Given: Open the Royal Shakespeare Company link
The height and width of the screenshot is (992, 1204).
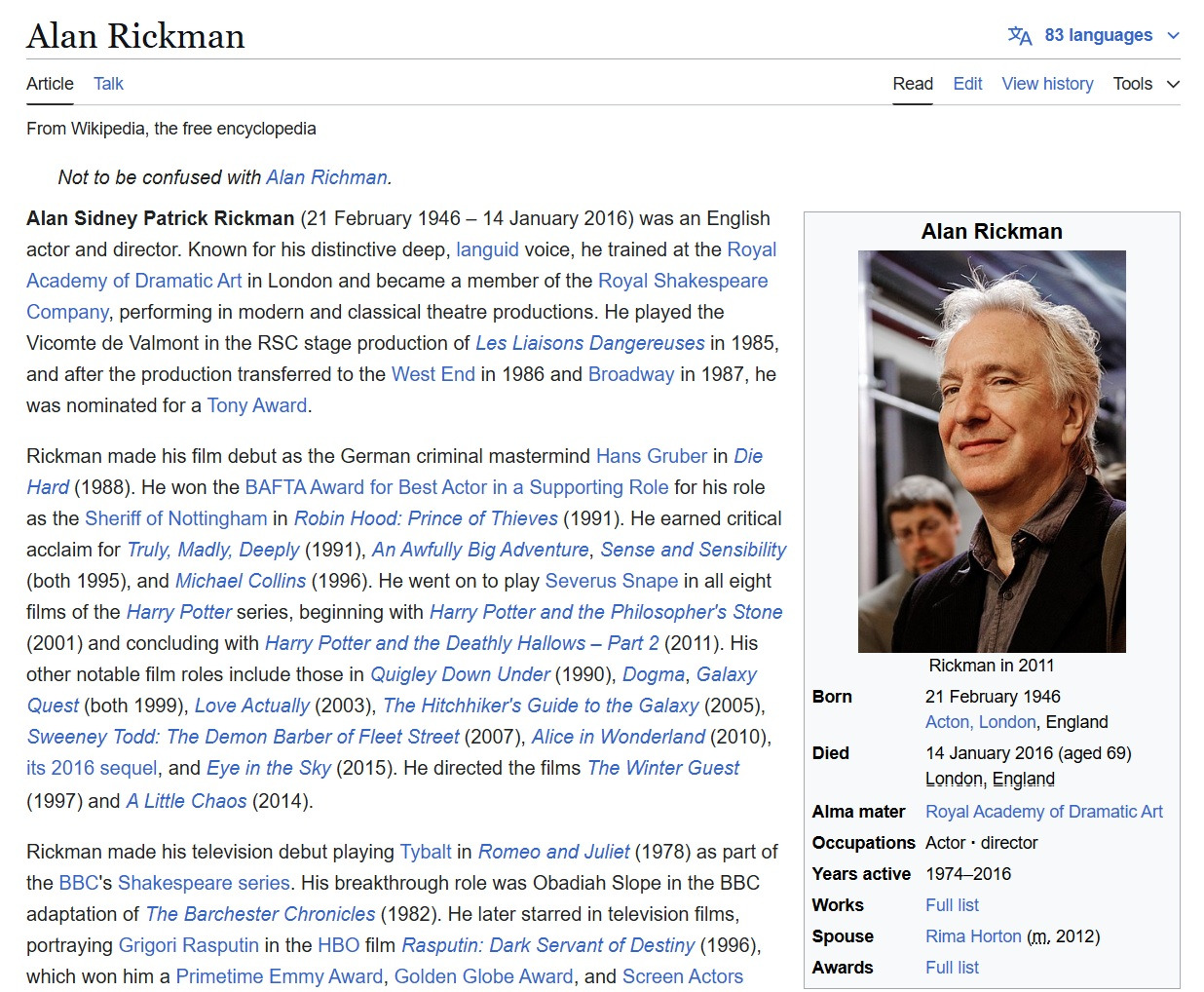Looking at the screenshot, I should pos(683,281).
